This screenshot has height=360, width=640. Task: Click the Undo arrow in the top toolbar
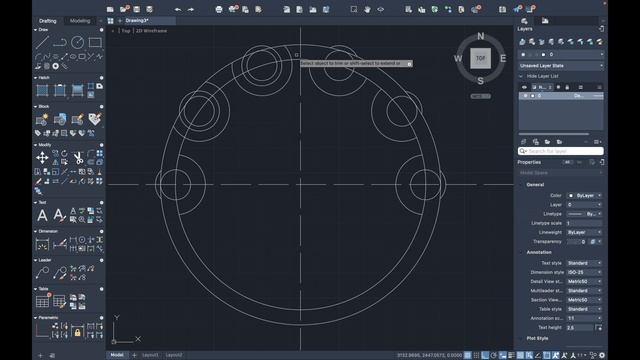pyautogui.click(x=178, y=9)
